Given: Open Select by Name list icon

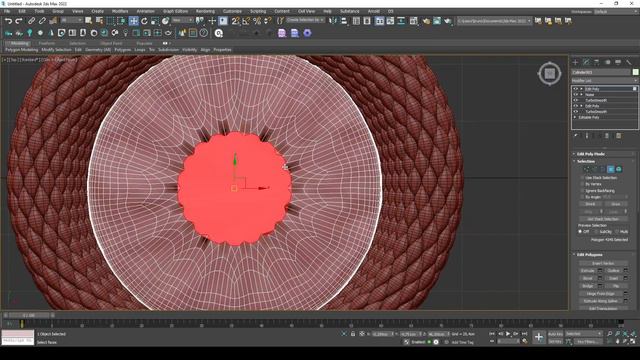Looking at the screenshot, I should pyautogui.click(x=99, y=20).
